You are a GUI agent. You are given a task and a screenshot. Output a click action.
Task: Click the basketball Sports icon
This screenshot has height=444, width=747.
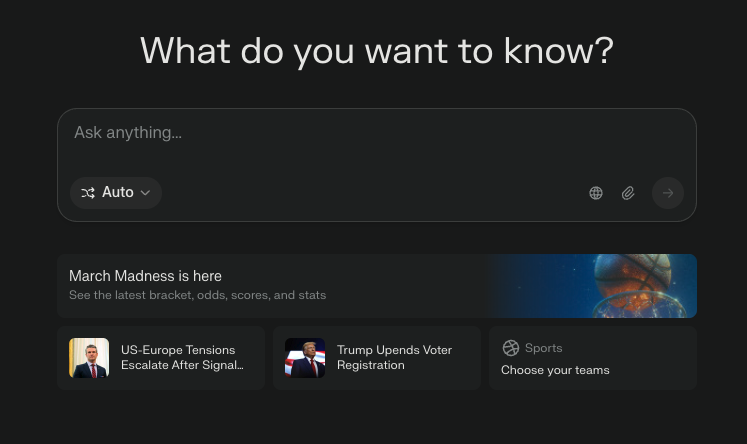tap(510, 348)
